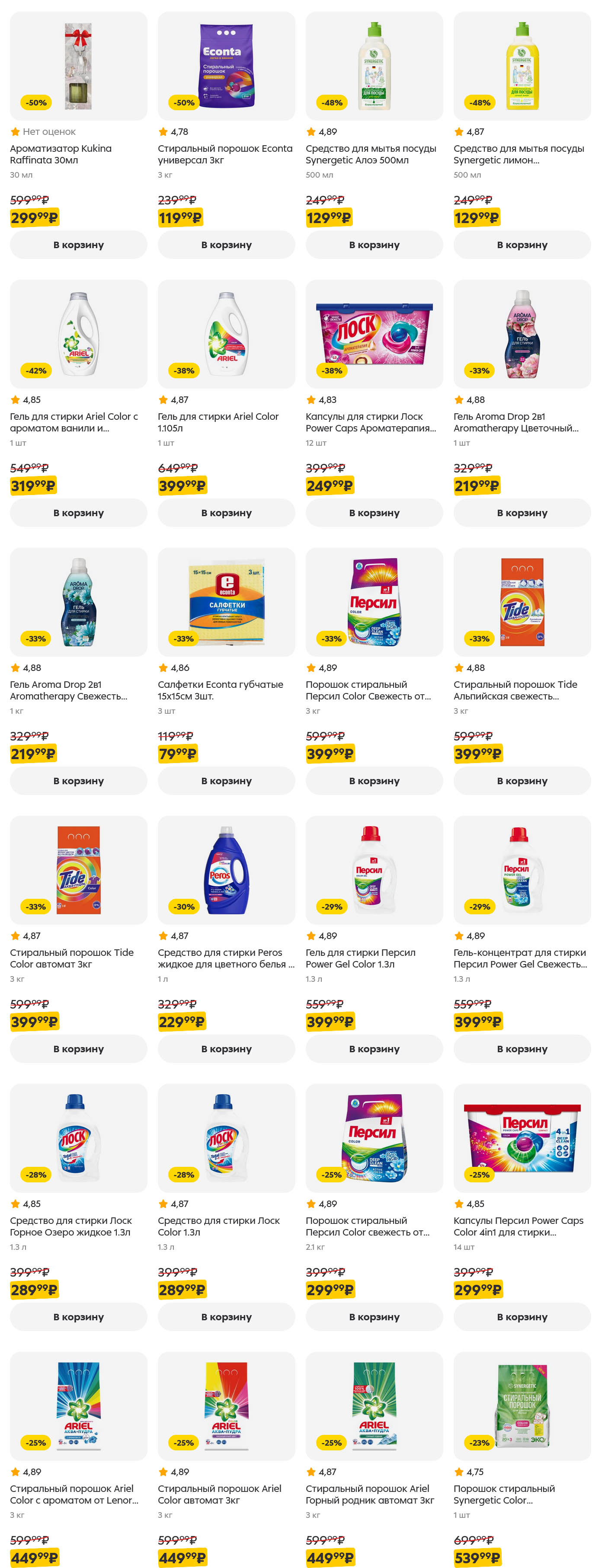Open Лоск Power Caps capsules image

pos(374,334)
